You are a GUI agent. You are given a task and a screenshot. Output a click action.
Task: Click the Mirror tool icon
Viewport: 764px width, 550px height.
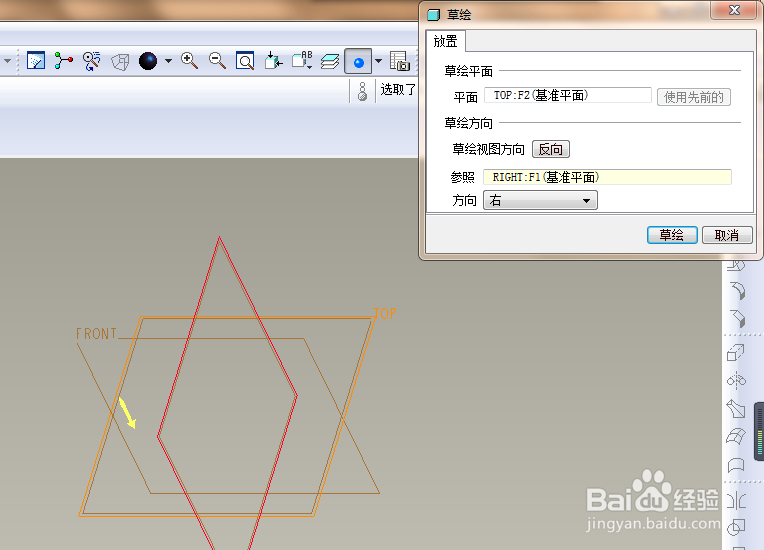coord(736,500)
